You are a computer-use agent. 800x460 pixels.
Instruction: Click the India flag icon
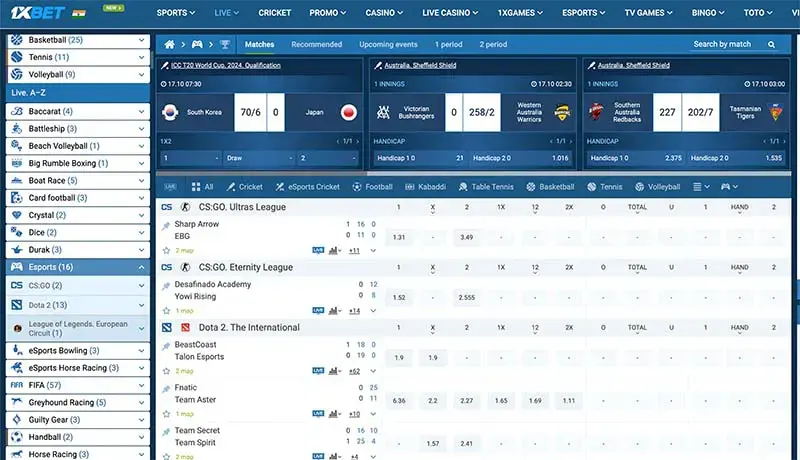(79, 13)
